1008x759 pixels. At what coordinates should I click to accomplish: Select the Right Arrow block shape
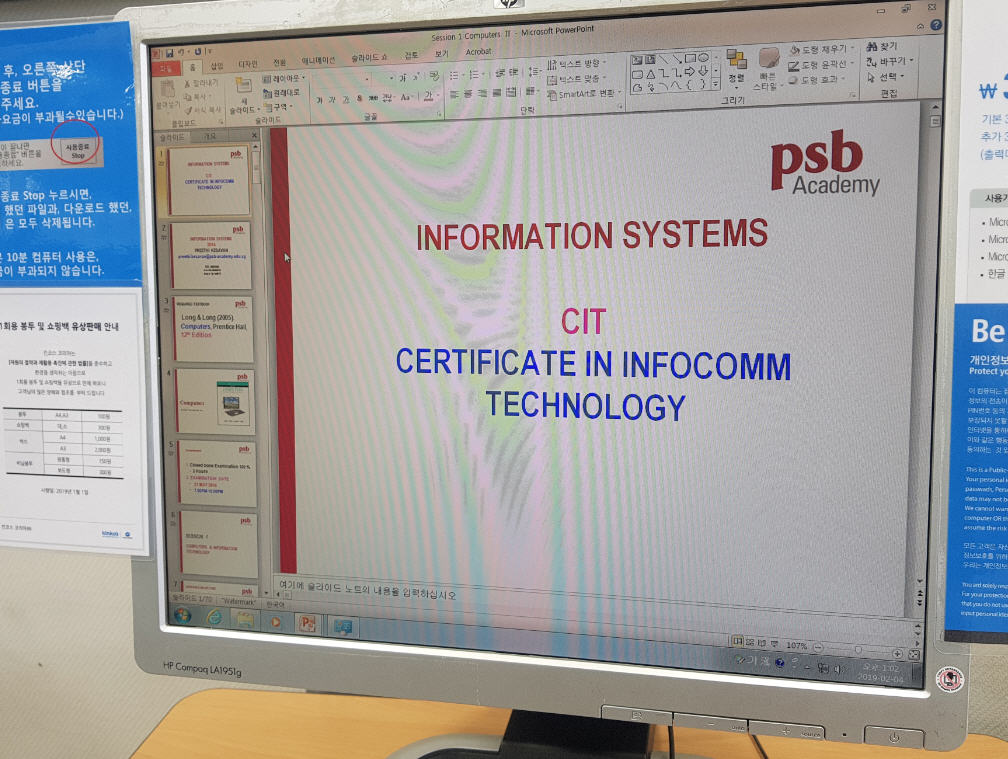[690, 72]
